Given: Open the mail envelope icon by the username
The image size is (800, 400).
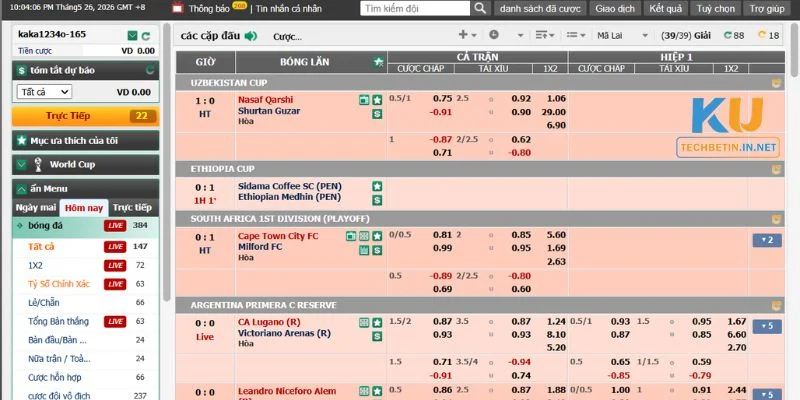Looking at the screenshot, I should pos(132,36).
